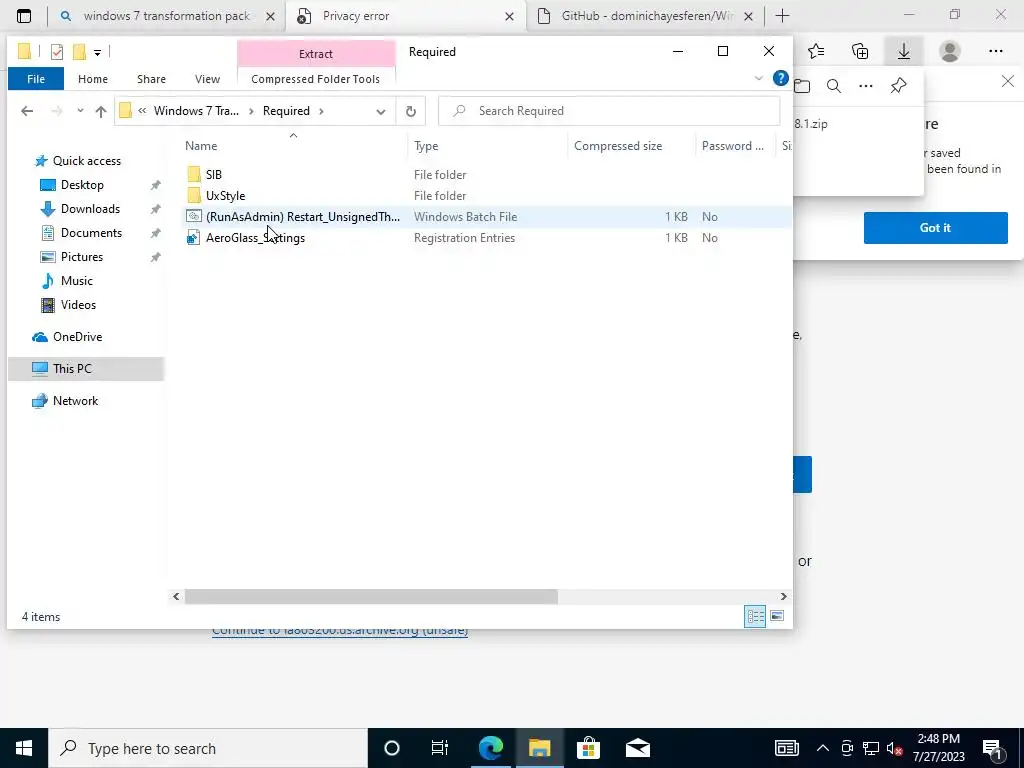Open downloads folder icon in Downloads panel
This screenshot has width=1024, height=768.
(x=802, y=86)
